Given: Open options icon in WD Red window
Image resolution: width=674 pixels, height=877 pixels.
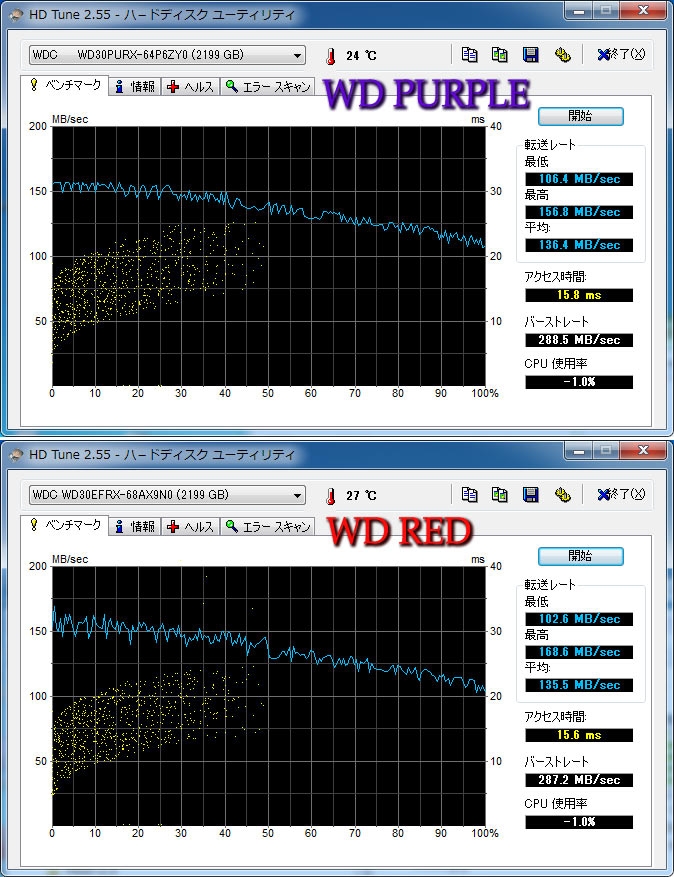Looking at the screenshot, I should pyautogui.click(x=562, y=494).
